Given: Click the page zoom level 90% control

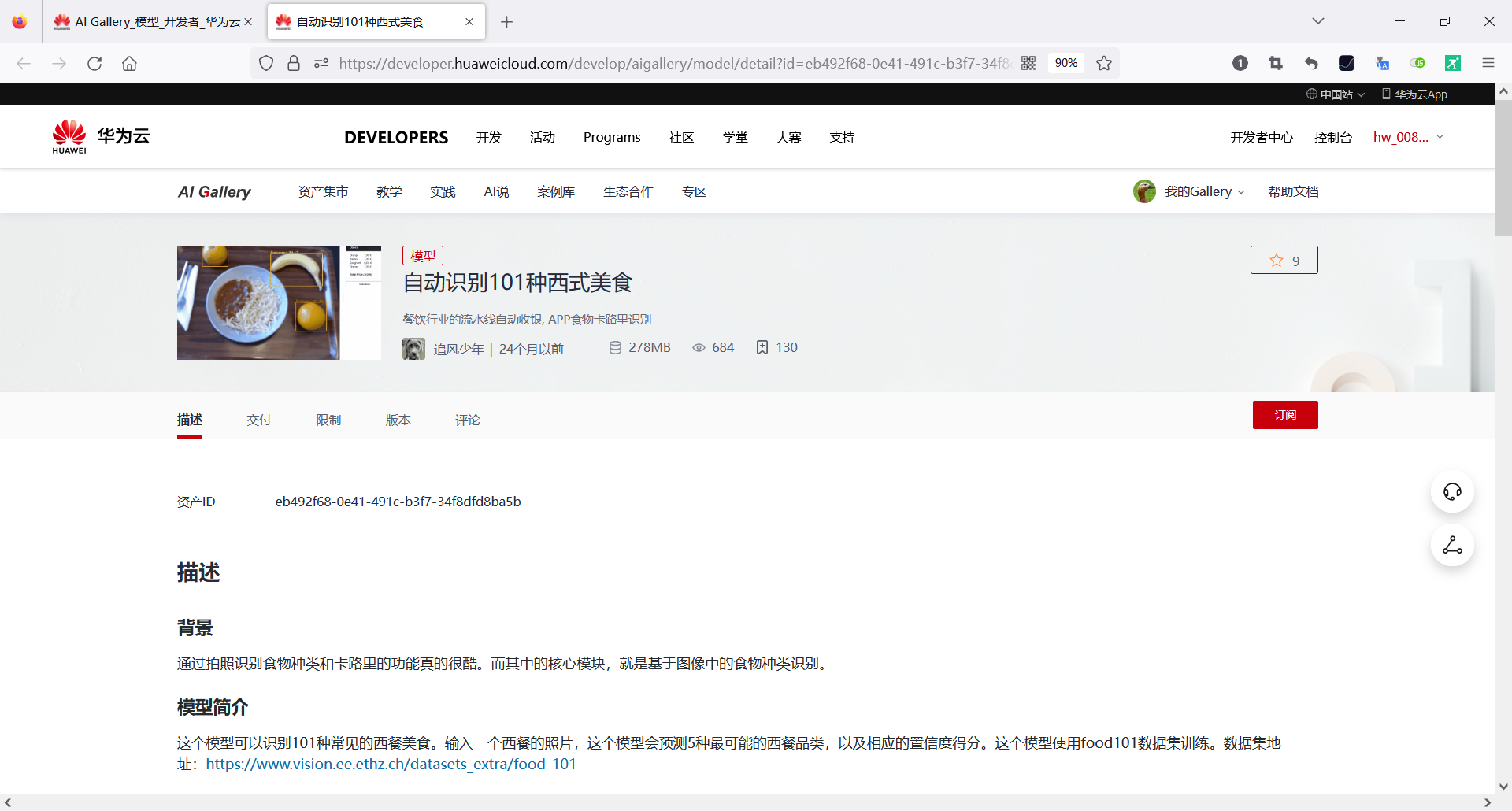Looking at the screenshot, I should point(1065,63).
